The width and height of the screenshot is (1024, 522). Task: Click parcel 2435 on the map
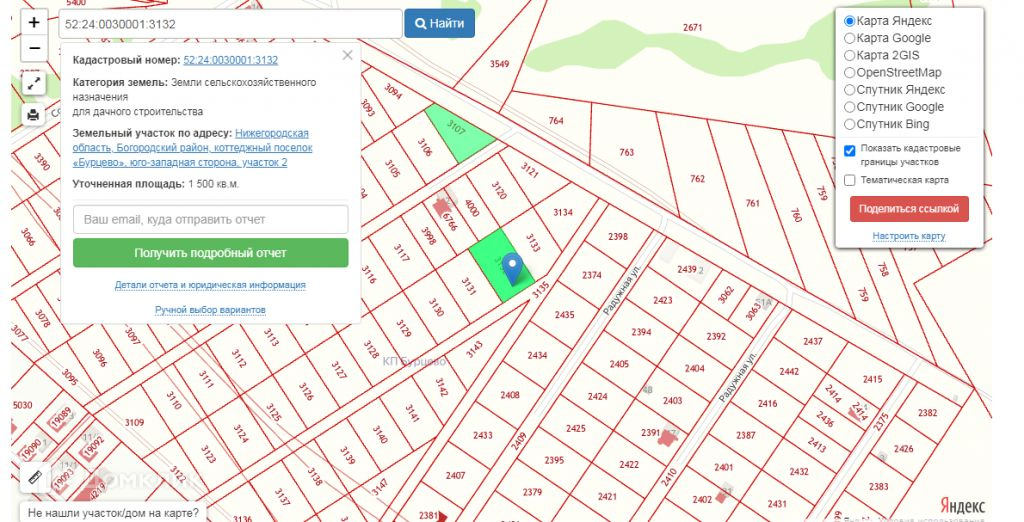click(564, 315)
